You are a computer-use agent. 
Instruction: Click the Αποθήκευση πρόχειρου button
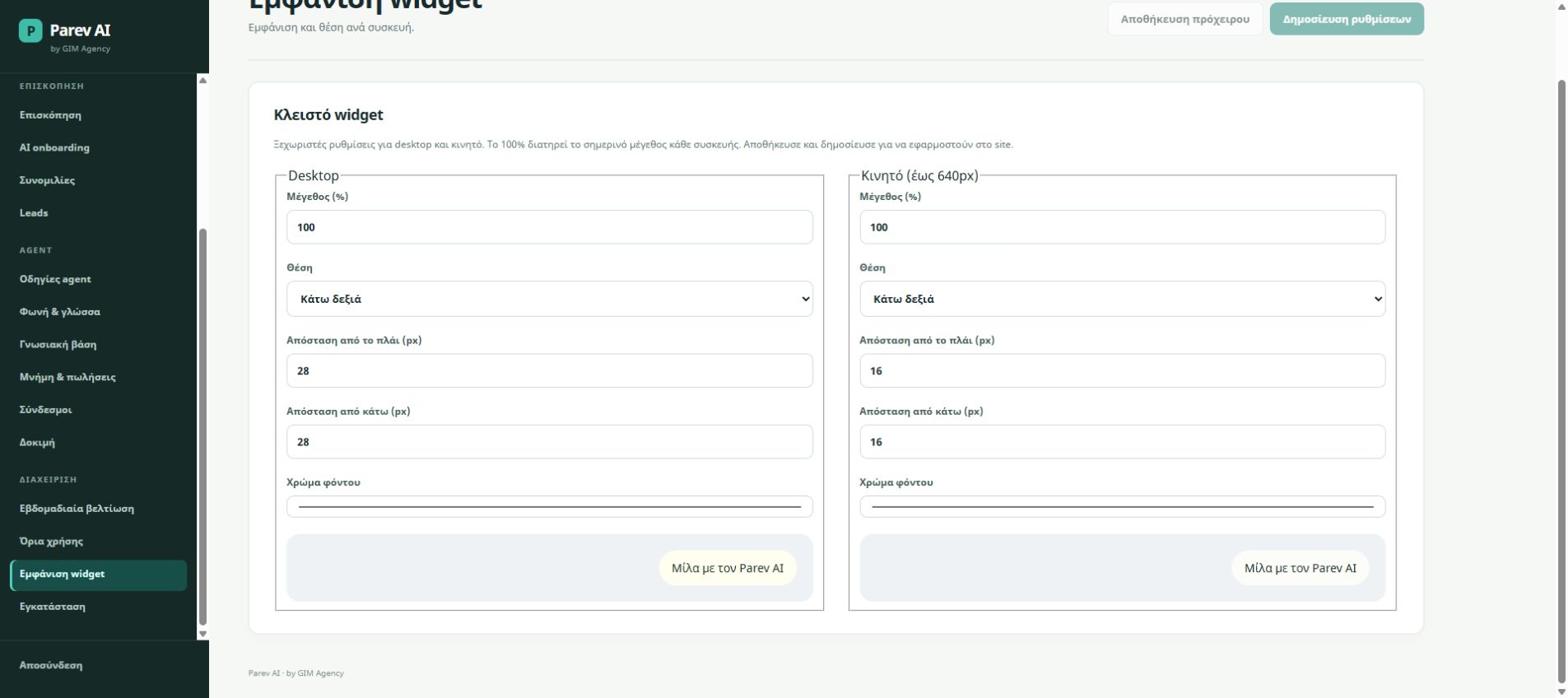pyautogui.click(x=1184, y=19)
